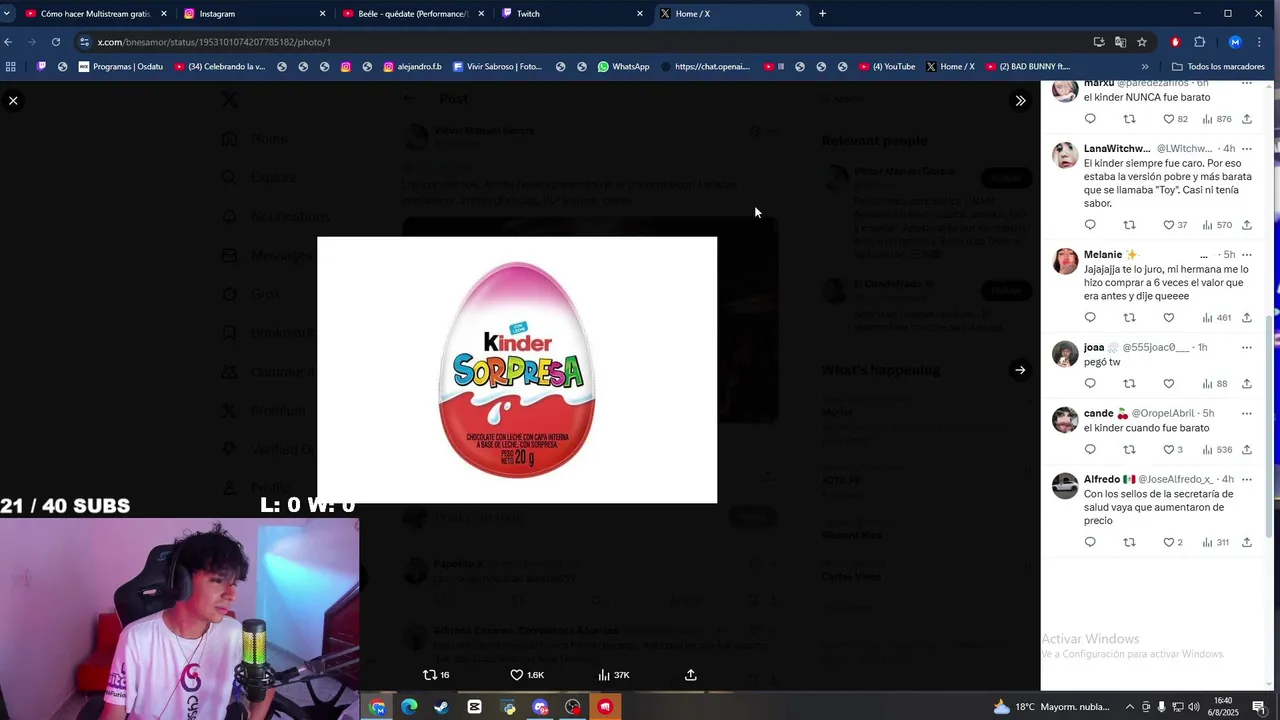Collapse the reply sidebar with double-chevron icon
The image size is (1280, 720).
[x=1020, y=101]
